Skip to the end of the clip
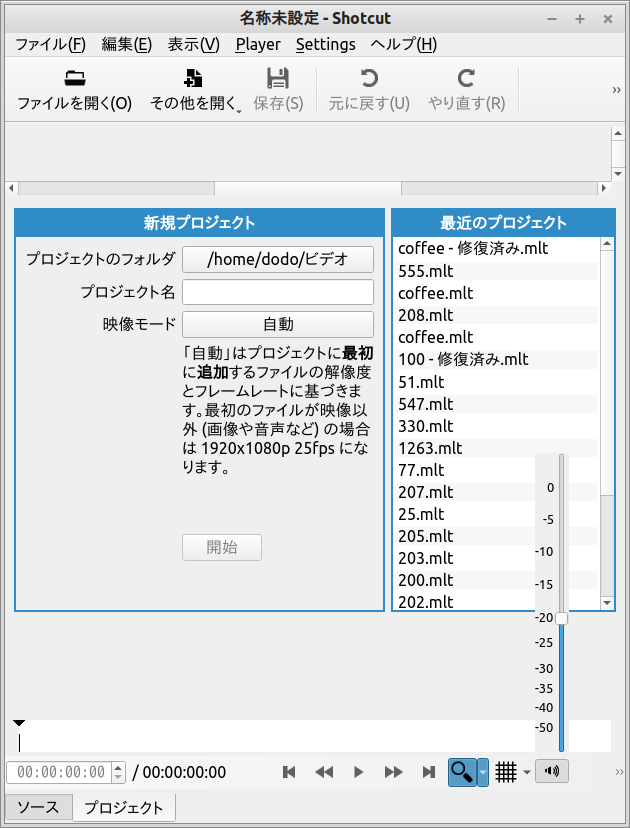Image resolution: width=630 pixels, height=828 pixels. pos(429,772)
